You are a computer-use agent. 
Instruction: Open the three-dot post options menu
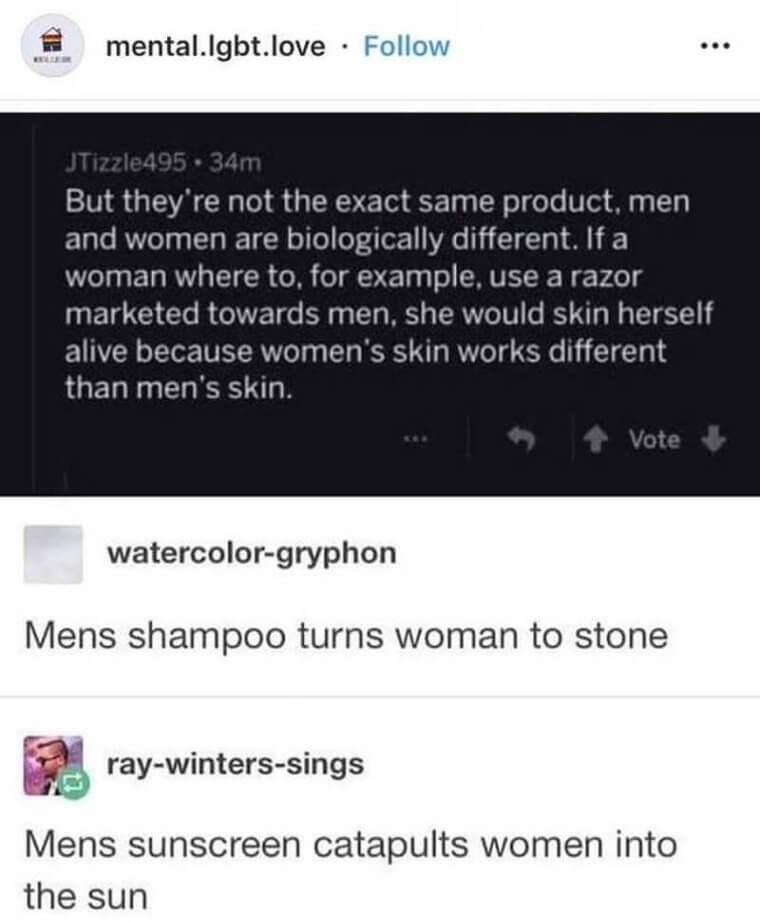pos(715,46)
